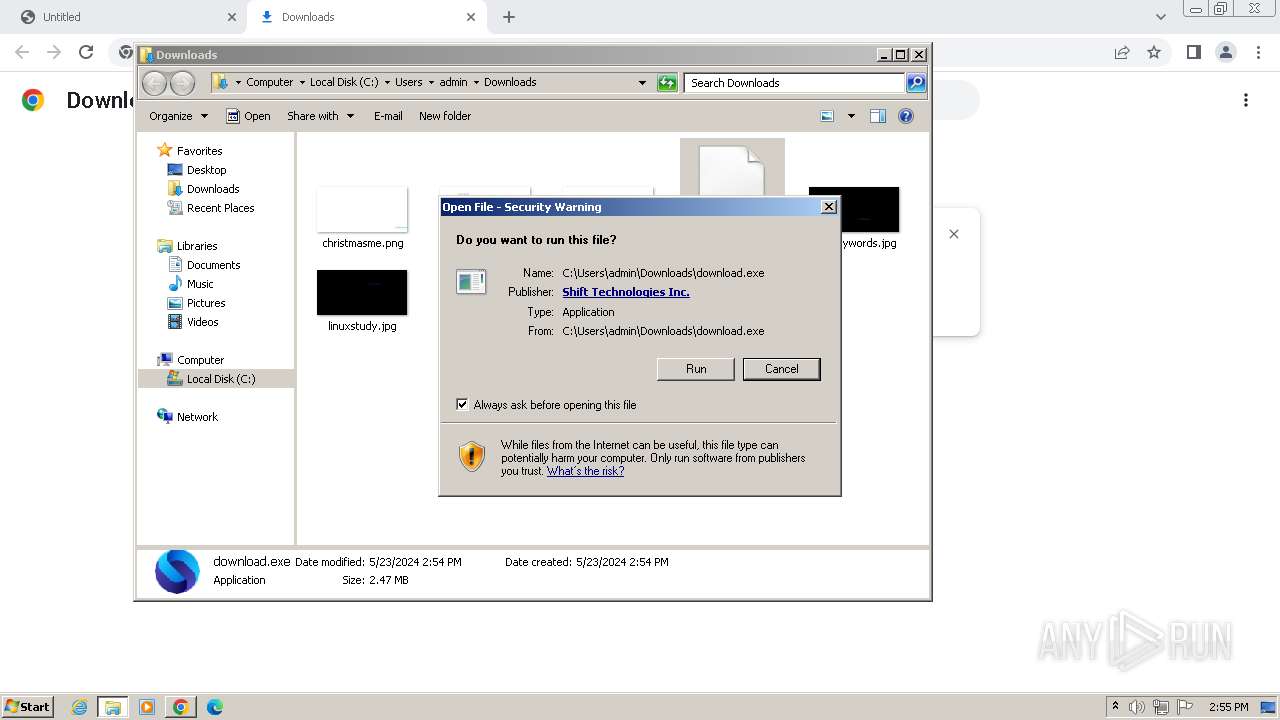1280x720 pixels.
Task: Click Explorer forward navigation button
Action: click(183, 83)
